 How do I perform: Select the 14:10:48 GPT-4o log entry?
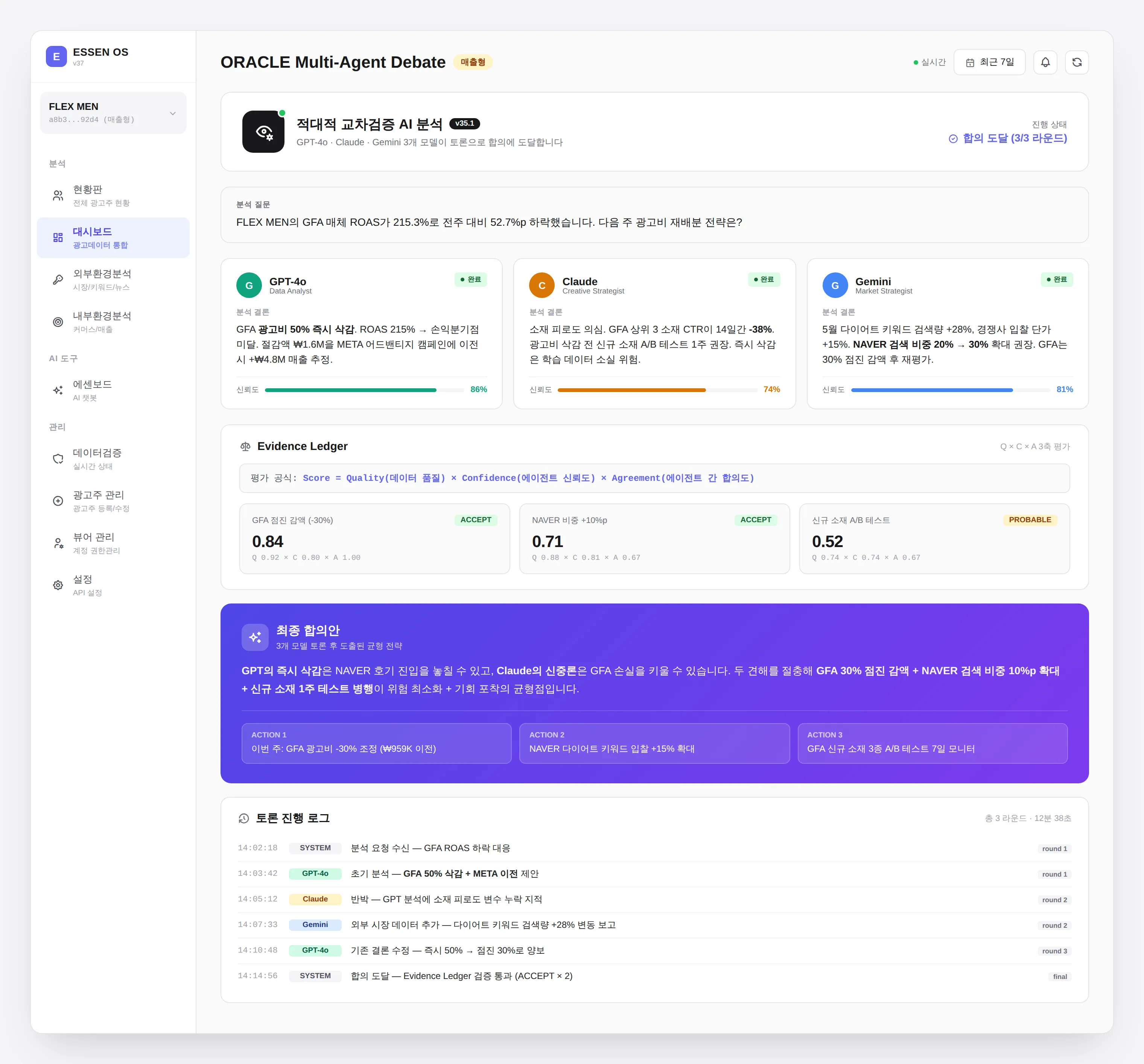654,950
